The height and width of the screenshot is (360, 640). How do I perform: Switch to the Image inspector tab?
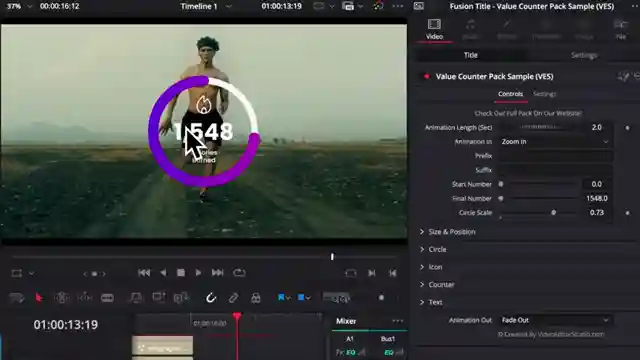point(584,29)
